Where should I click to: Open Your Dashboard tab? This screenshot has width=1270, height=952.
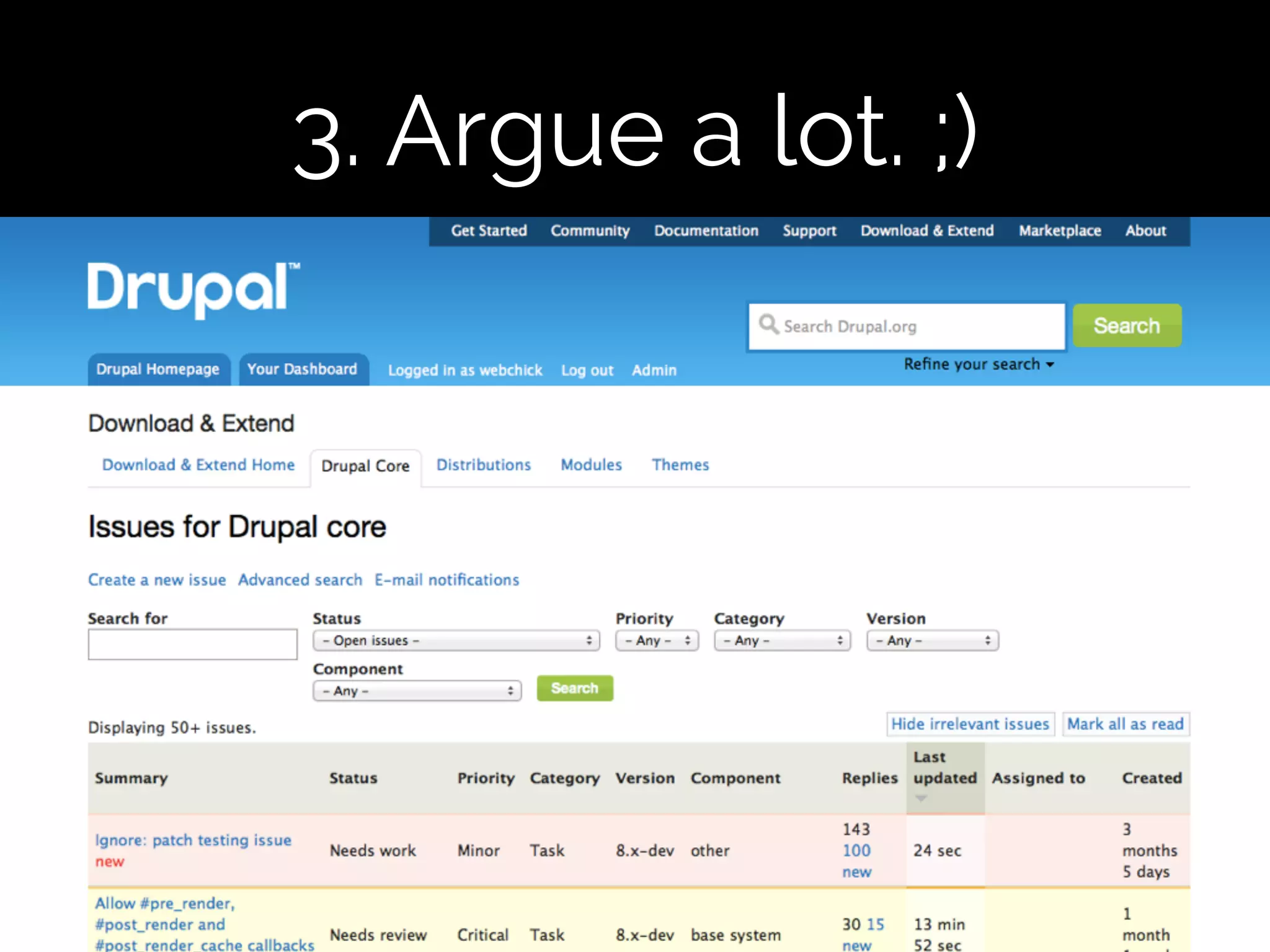click(303, 369)
